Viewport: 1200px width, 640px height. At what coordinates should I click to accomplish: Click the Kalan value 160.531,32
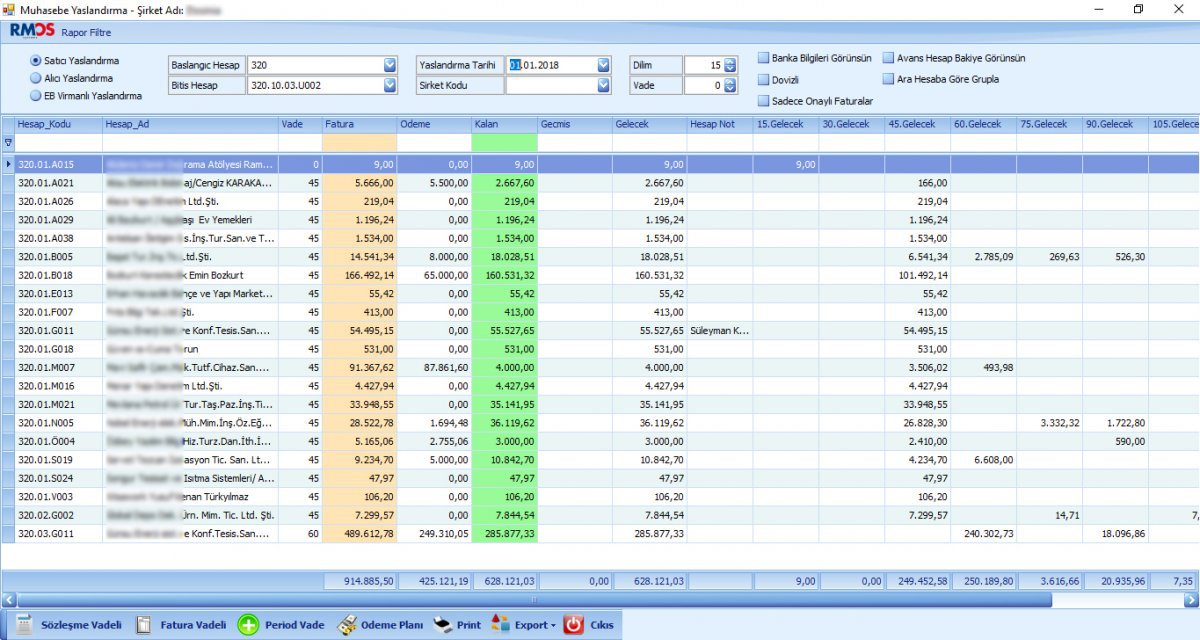click(x=509, y=275)
